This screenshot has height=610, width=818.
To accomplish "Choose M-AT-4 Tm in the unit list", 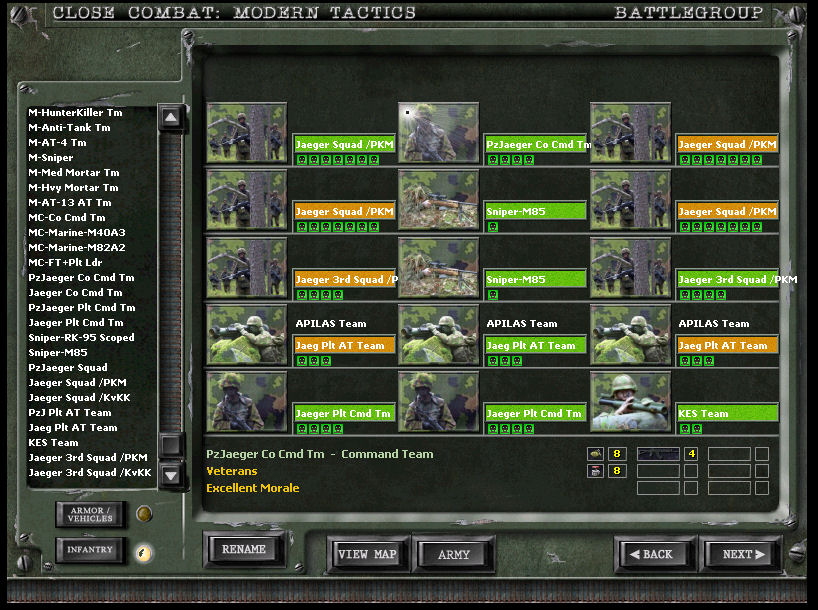I will point(57,143).
